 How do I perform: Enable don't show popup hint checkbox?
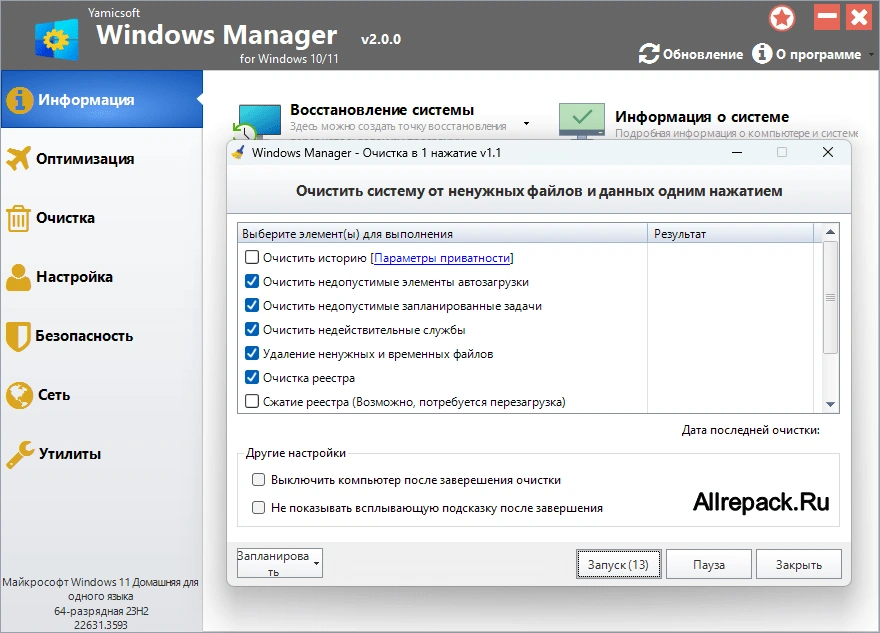point(258,508)
